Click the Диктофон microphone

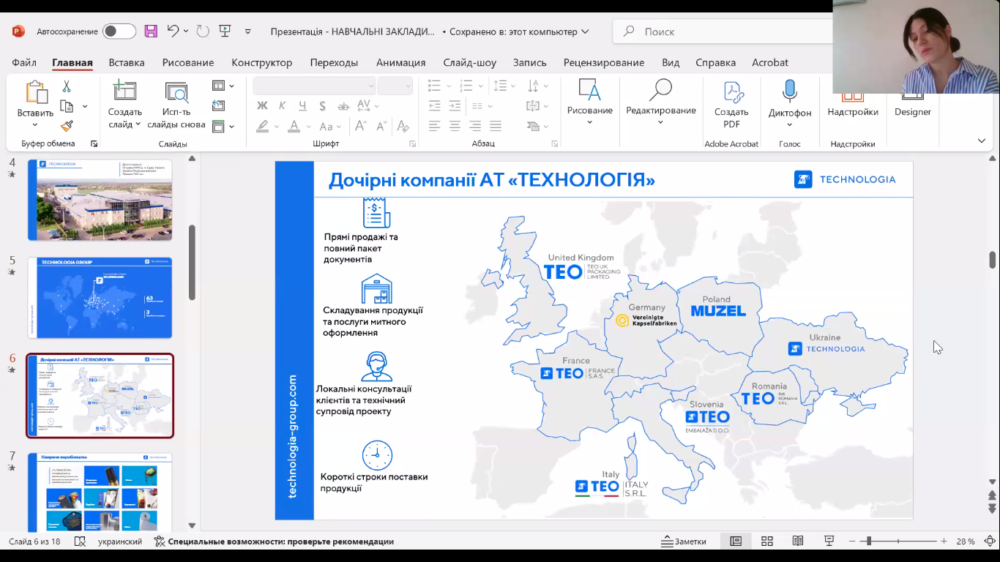coord(790,103)
